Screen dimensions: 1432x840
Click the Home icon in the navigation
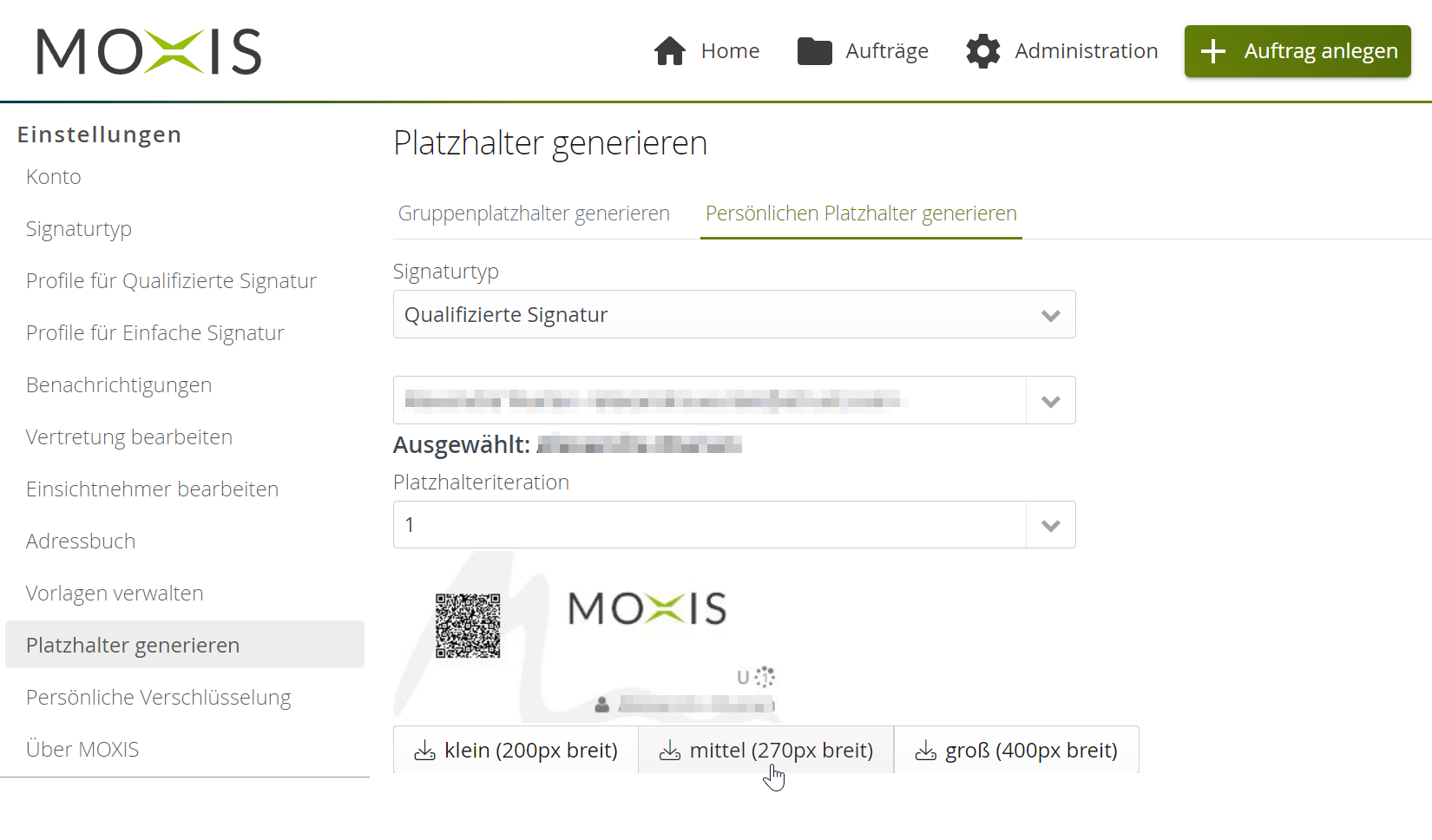pos(670,51)
